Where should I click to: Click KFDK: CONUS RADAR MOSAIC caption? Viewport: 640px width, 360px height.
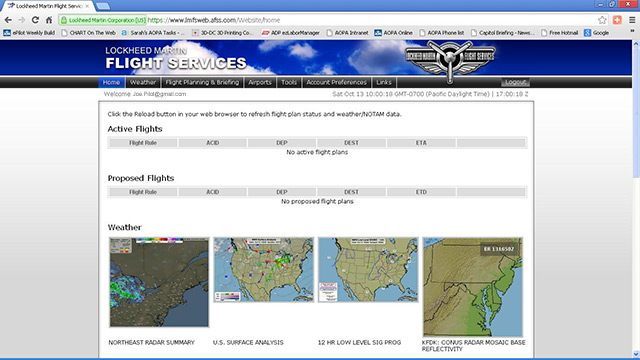[x=473, y=346]
